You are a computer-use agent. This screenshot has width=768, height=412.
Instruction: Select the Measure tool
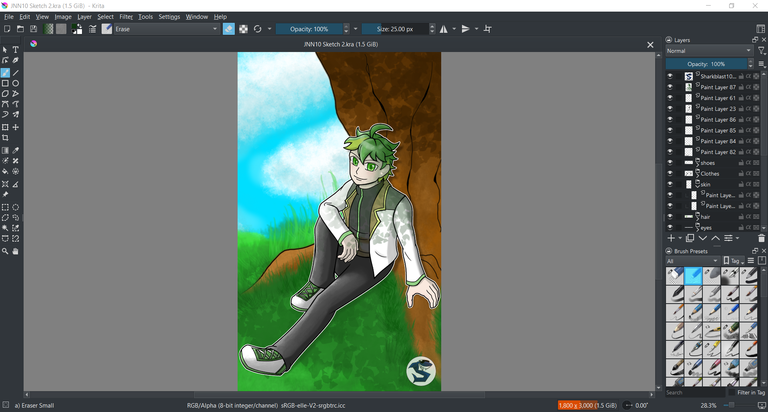click(x=16, y=184)
